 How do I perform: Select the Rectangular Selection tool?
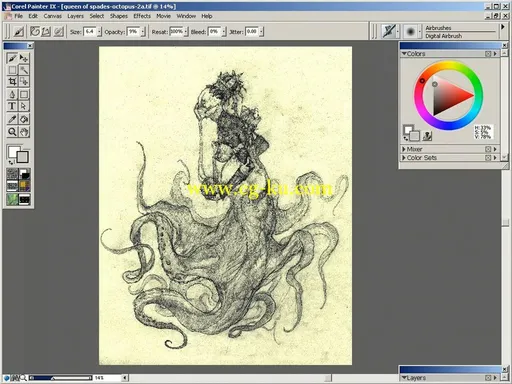(12, 70)
